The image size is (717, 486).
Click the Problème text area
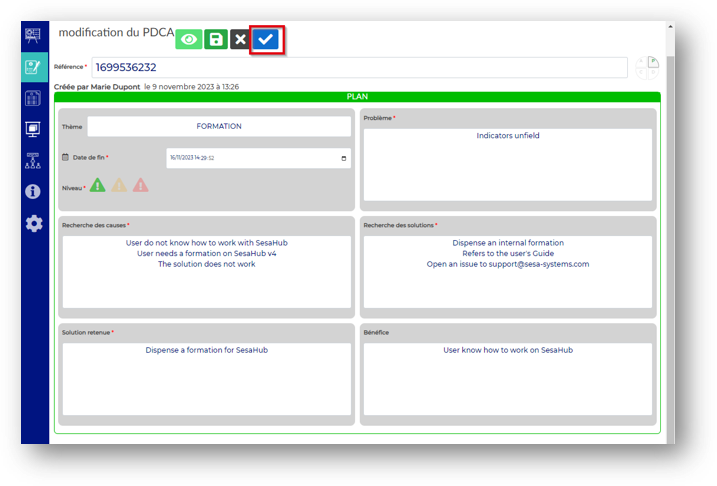(x=507, y=165)
